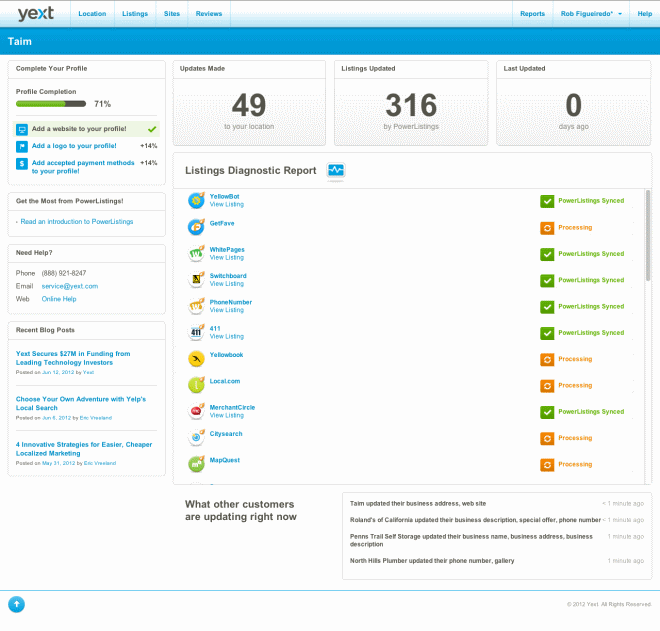Open 4 Innovative Strategies blog post

point(84,449)
